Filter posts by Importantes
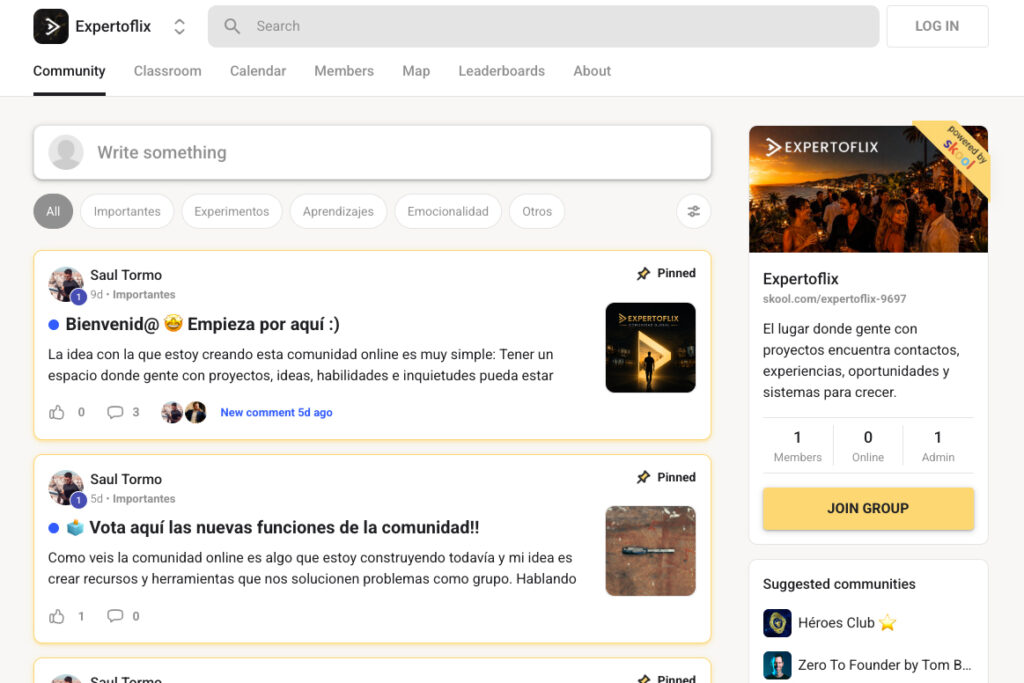 [x=127, y=212]
